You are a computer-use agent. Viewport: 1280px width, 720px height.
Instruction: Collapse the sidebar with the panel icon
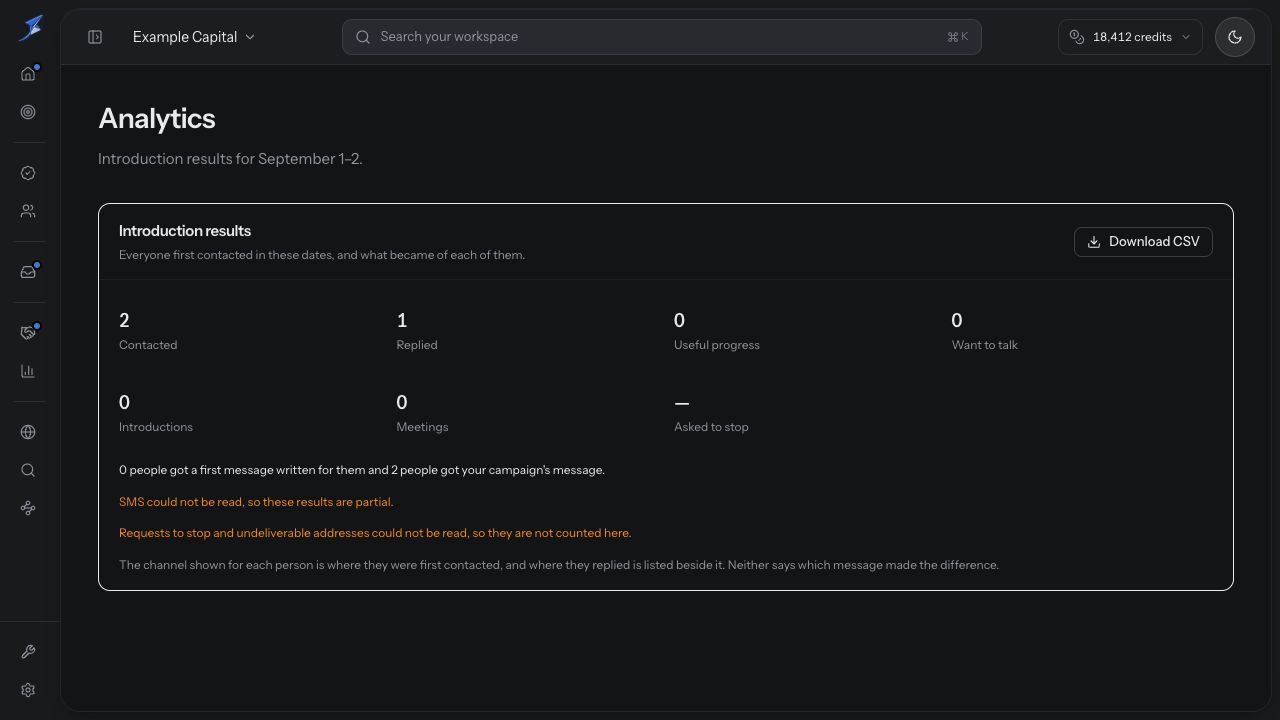click(95, 37)
